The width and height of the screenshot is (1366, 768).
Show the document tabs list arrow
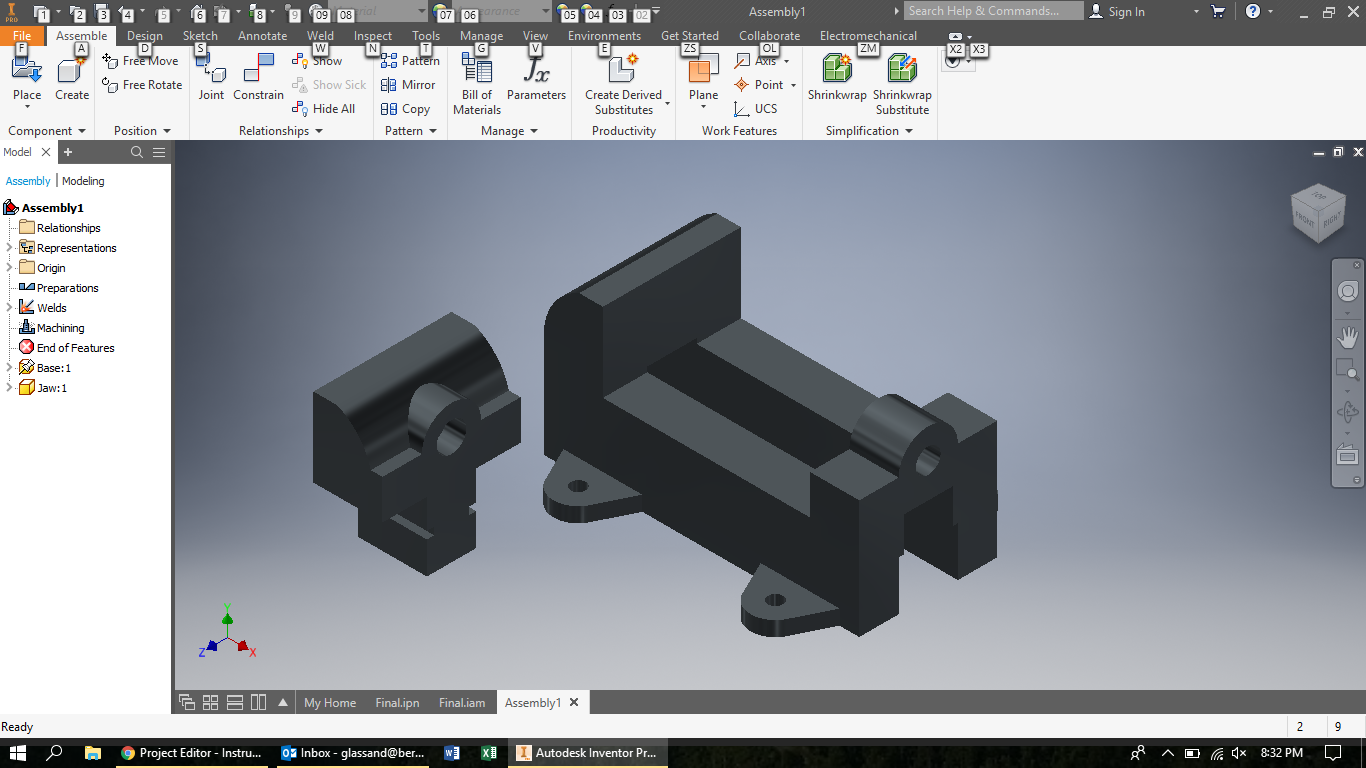(283, 702)
